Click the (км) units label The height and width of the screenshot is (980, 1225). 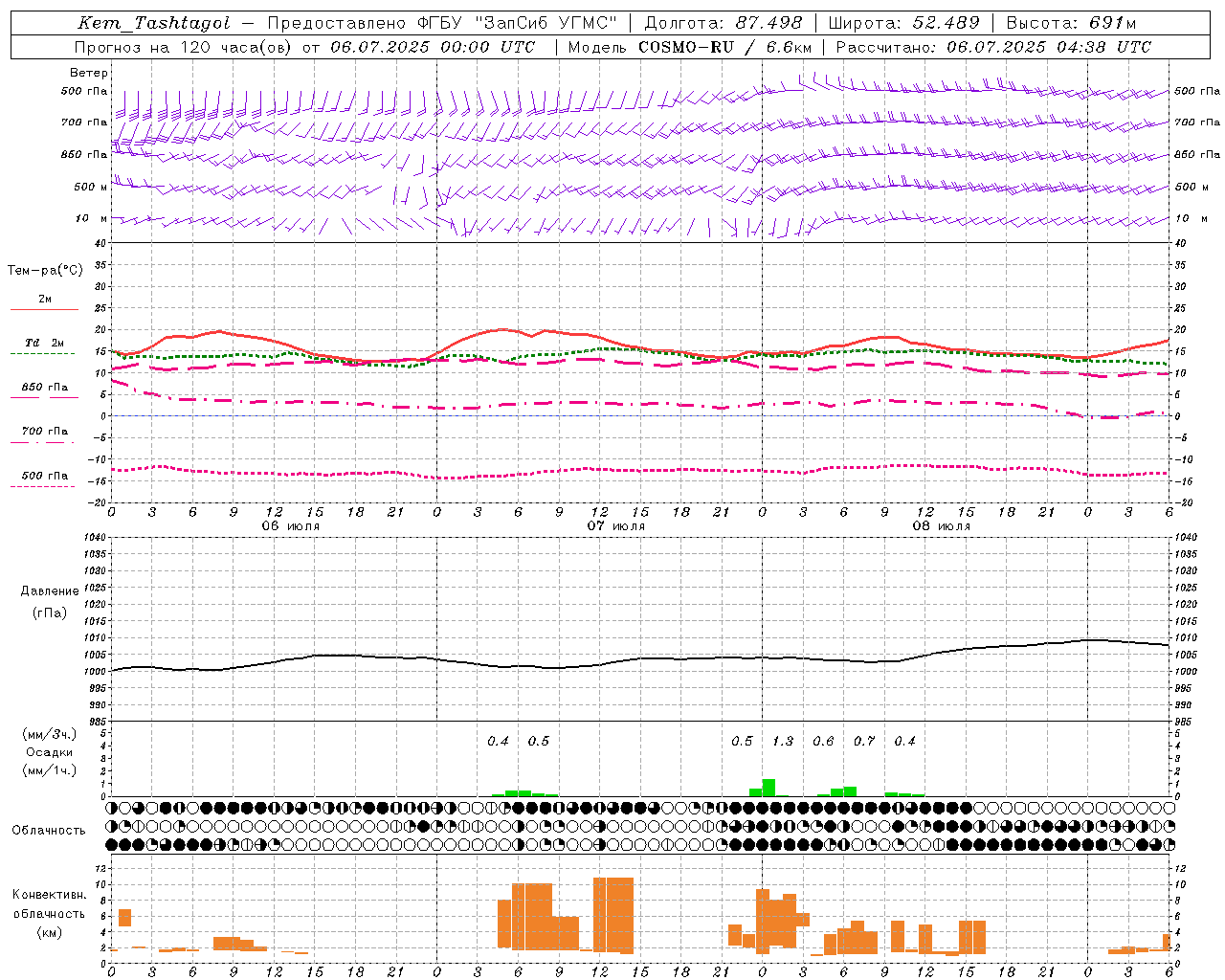coord(49,932)
